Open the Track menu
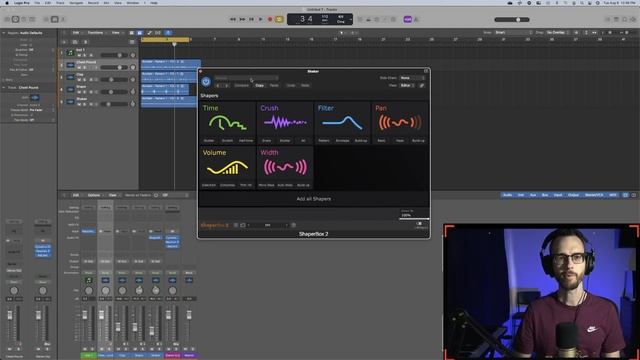 pyautogui.click(x=60, y=3)
